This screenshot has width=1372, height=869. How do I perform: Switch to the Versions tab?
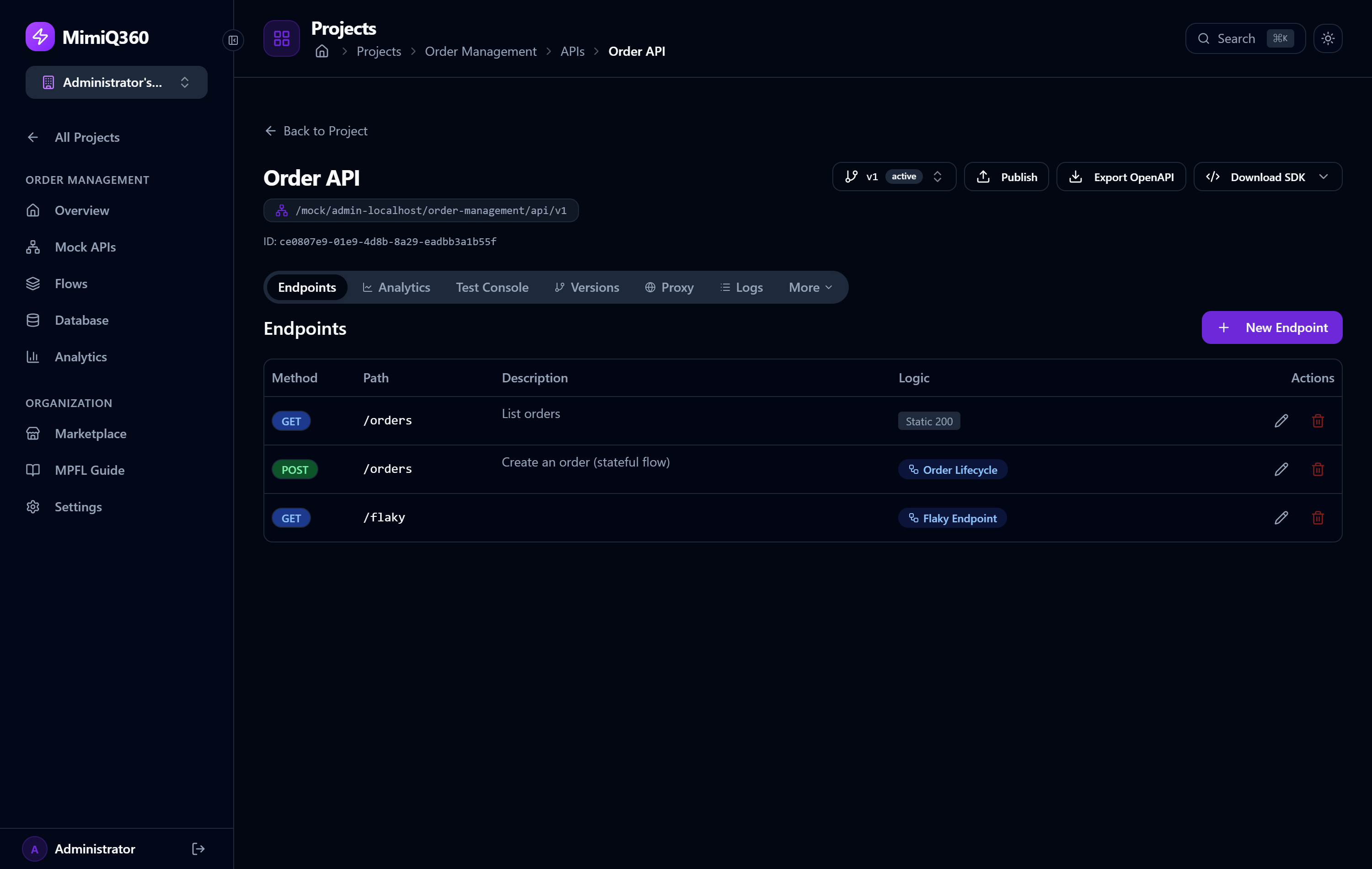[586, 287]
